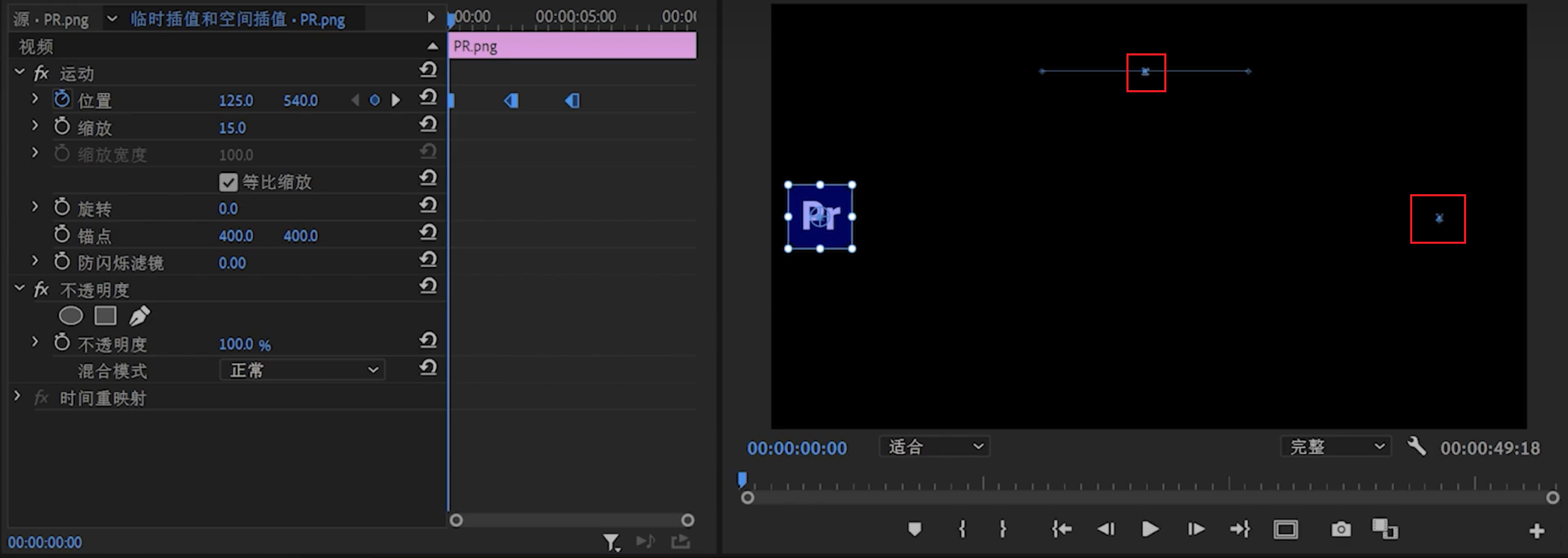Viewport: 1568px width, 558px height.
Task: Toggle animation stopwatch for 位置
Action: (62, 99)
